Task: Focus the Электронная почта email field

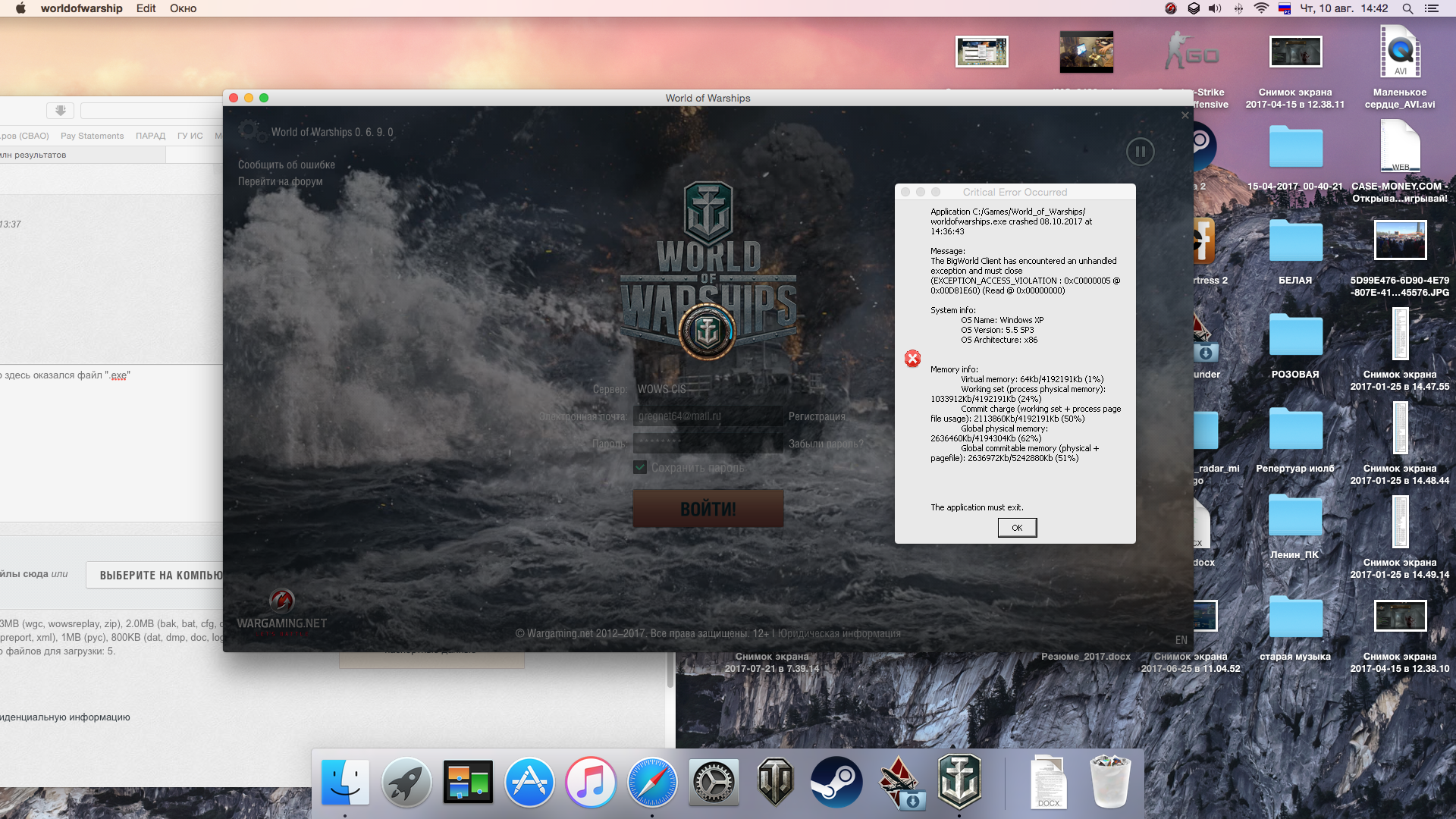Action: [x=708, y=416]
